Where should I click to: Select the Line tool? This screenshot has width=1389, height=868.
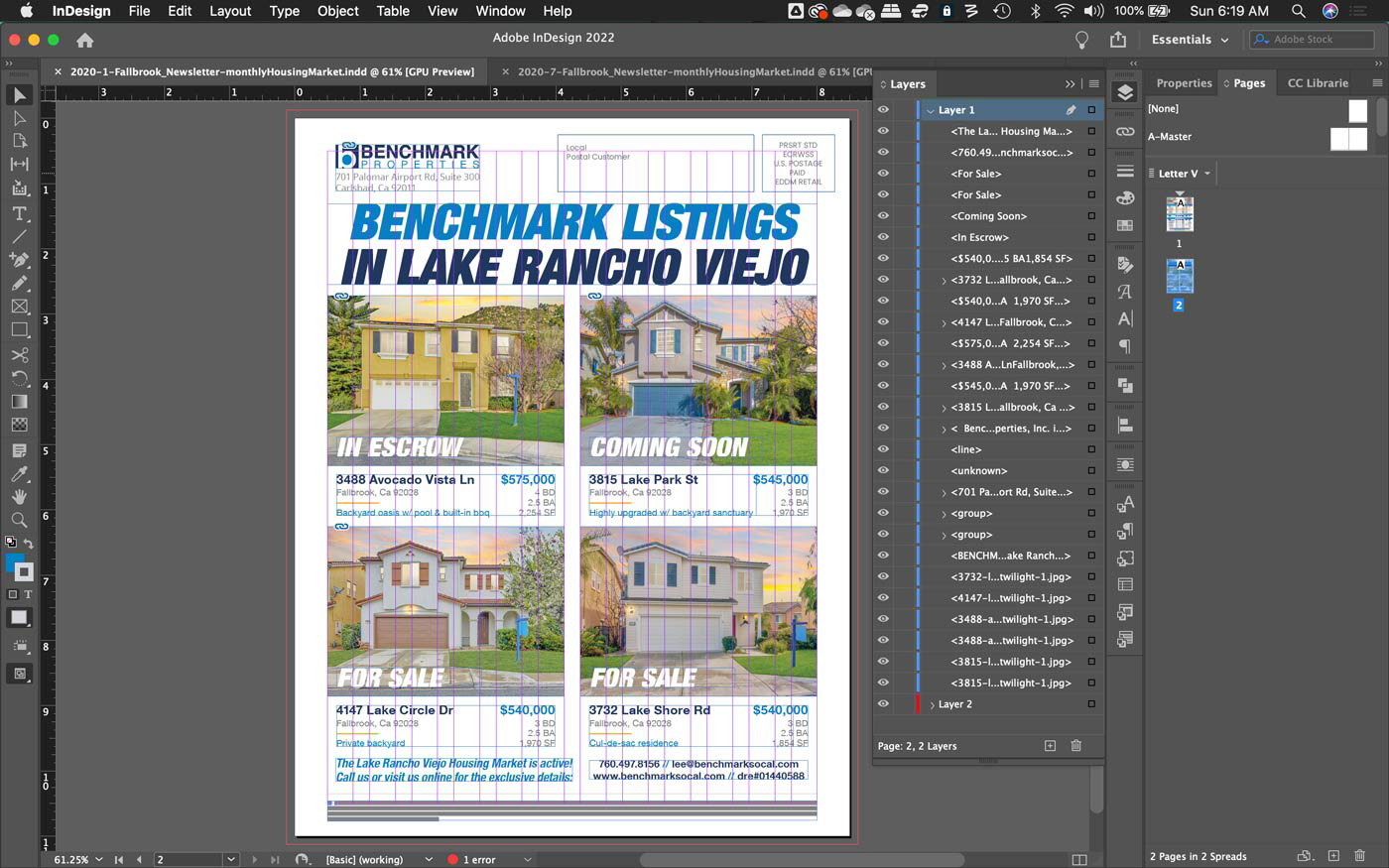(19, 236)
